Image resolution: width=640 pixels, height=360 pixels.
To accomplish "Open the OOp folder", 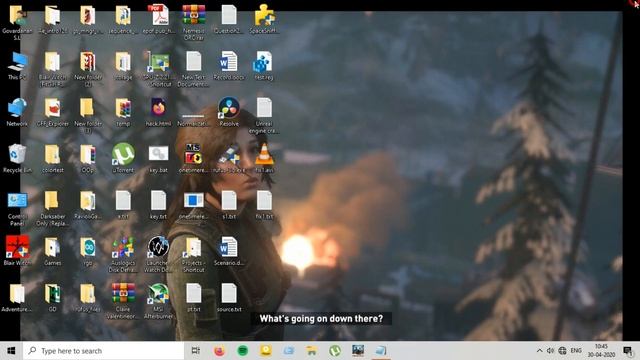I will pos(88,158).
